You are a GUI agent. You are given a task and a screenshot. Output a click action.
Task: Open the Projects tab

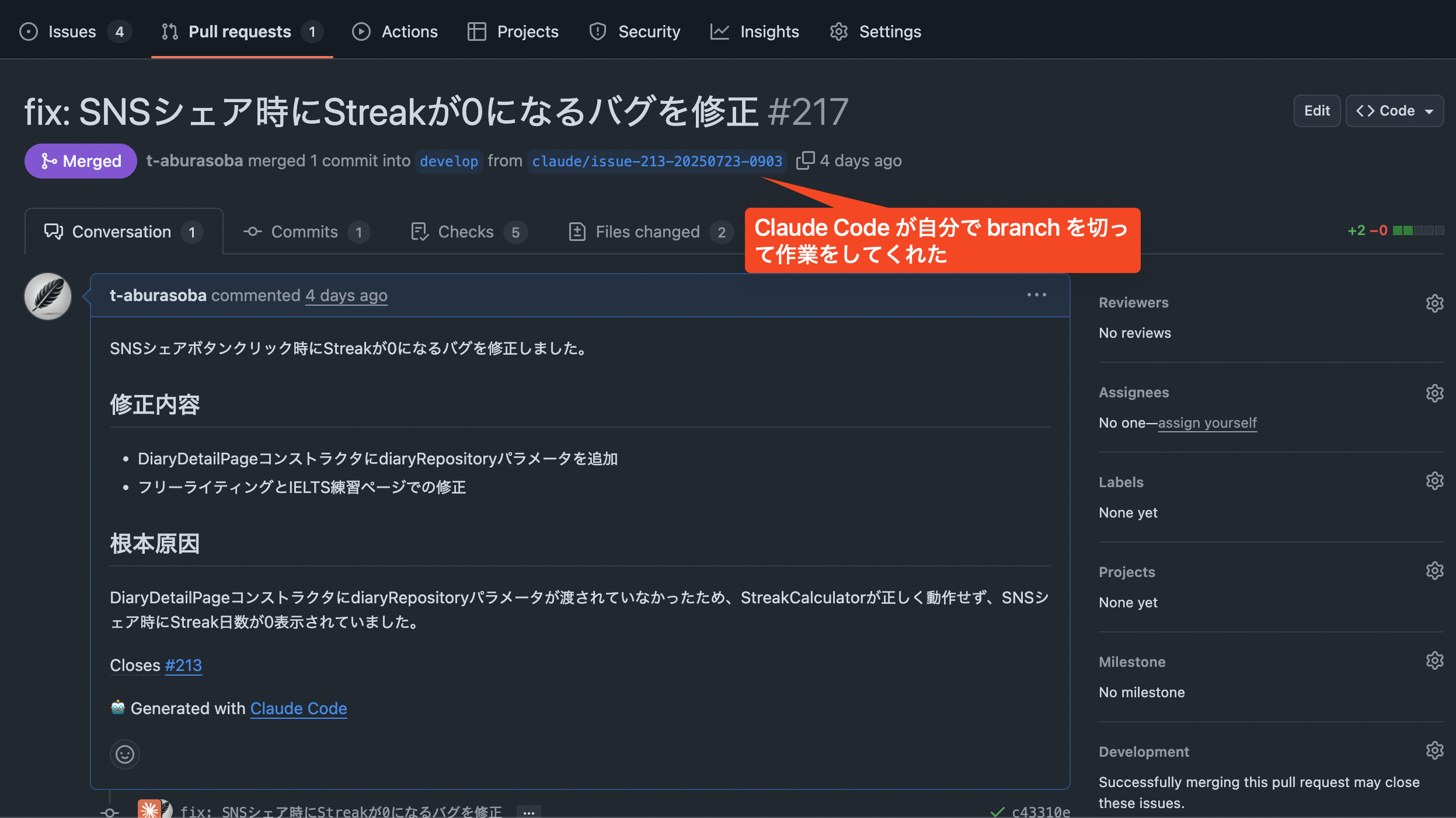(x=513, y=32)
